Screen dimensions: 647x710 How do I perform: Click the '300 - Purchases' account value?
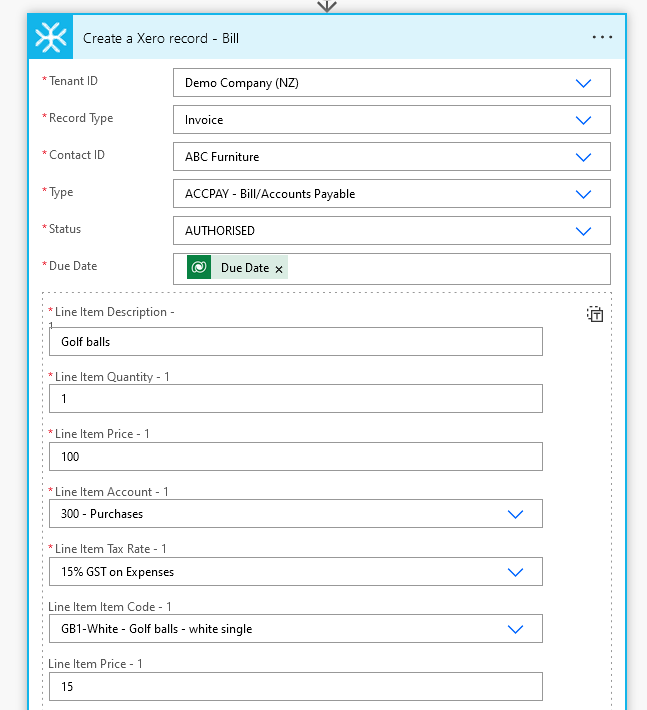click(102, 514)
